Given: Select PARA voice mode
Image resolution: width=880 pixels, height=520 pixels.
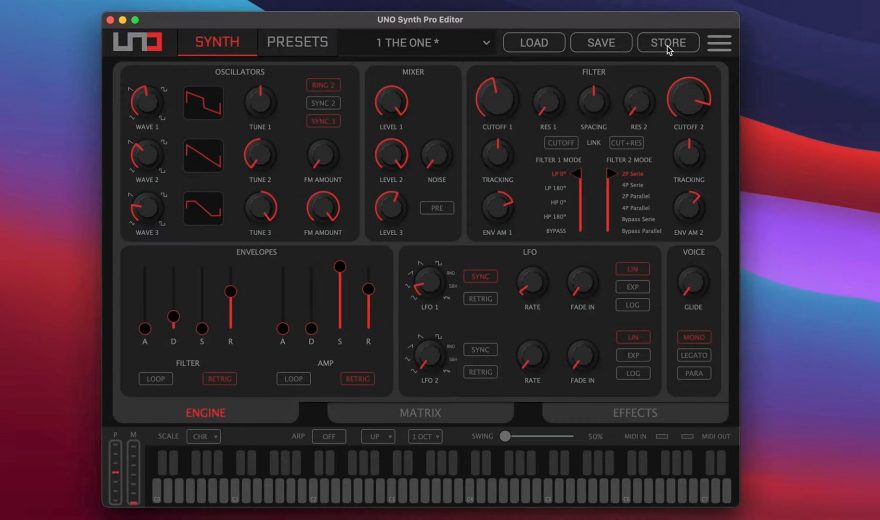Looking at the screenshot, I should pos(694,374).
